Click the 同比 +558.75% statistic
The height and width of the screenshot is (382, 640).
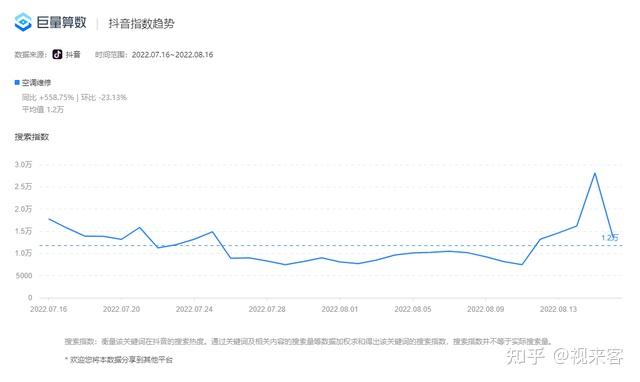pos(48,98)
